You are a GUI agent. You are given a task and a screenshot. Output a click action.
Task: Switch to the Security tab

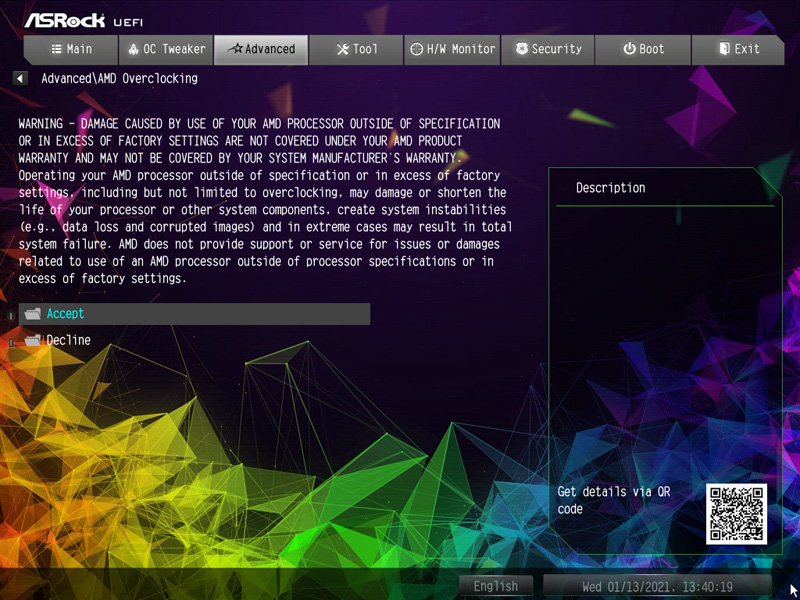547,49
